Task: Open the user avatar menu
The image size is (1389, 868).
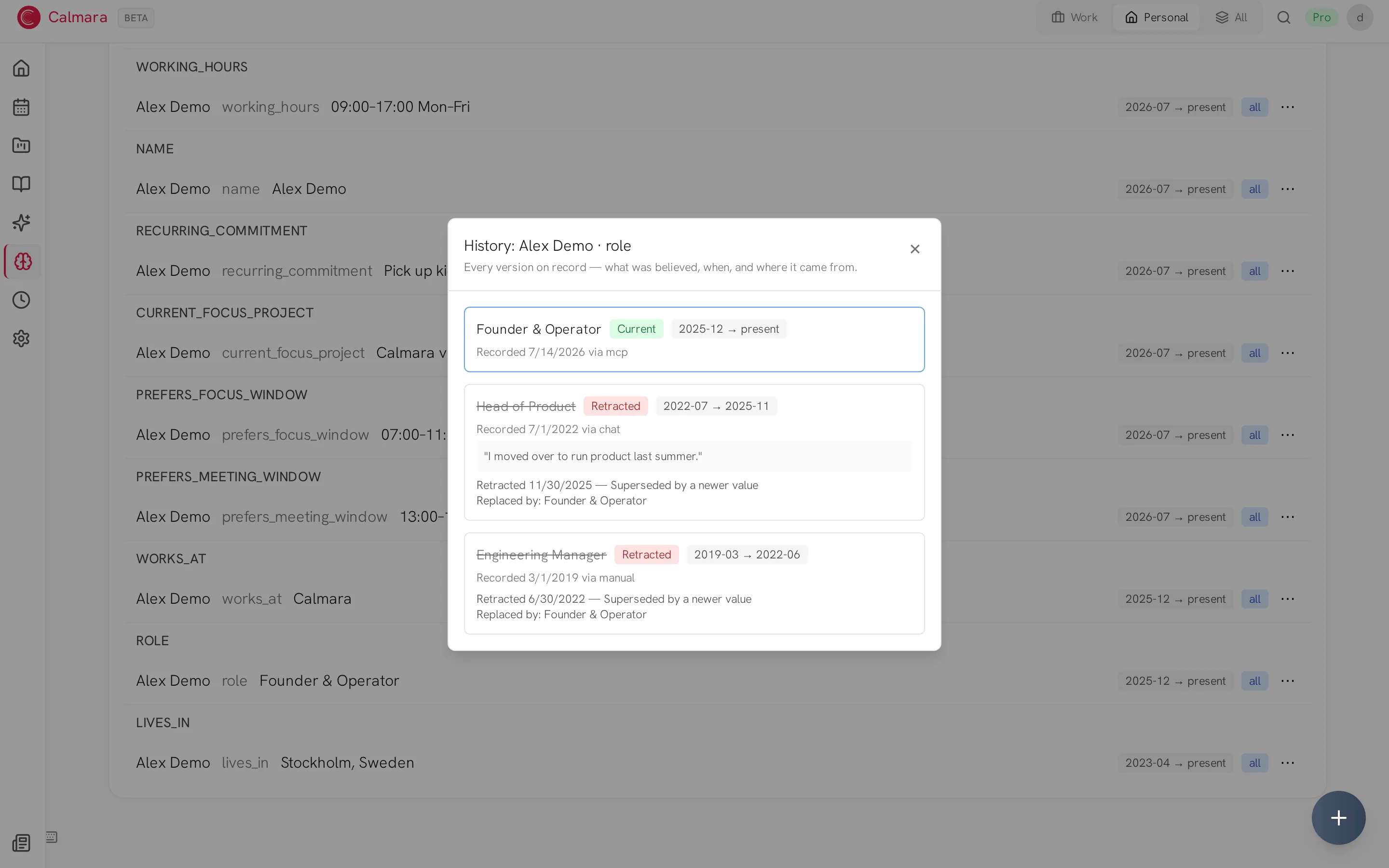Action: point(1360,17)
